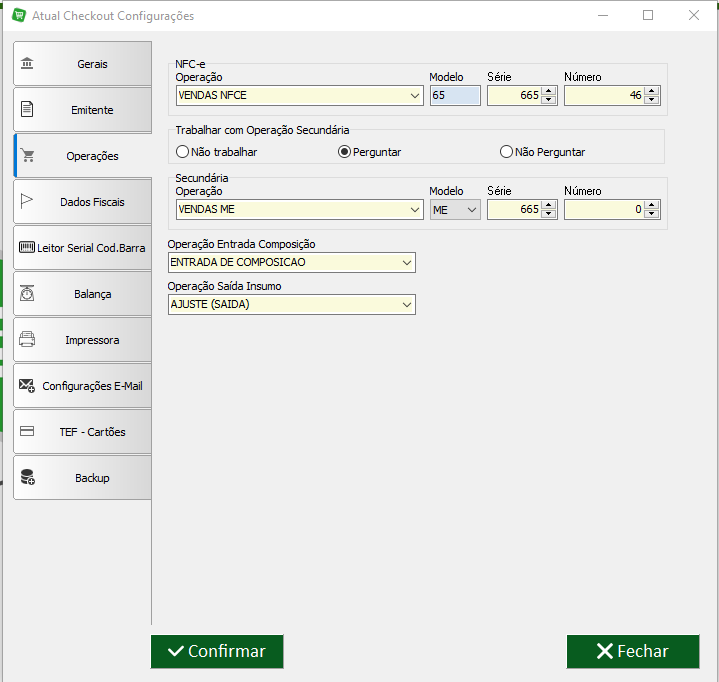Expand Operação Entrada Composição dropdown
This screenshot has width=719, height=682.
coord(406,262)
